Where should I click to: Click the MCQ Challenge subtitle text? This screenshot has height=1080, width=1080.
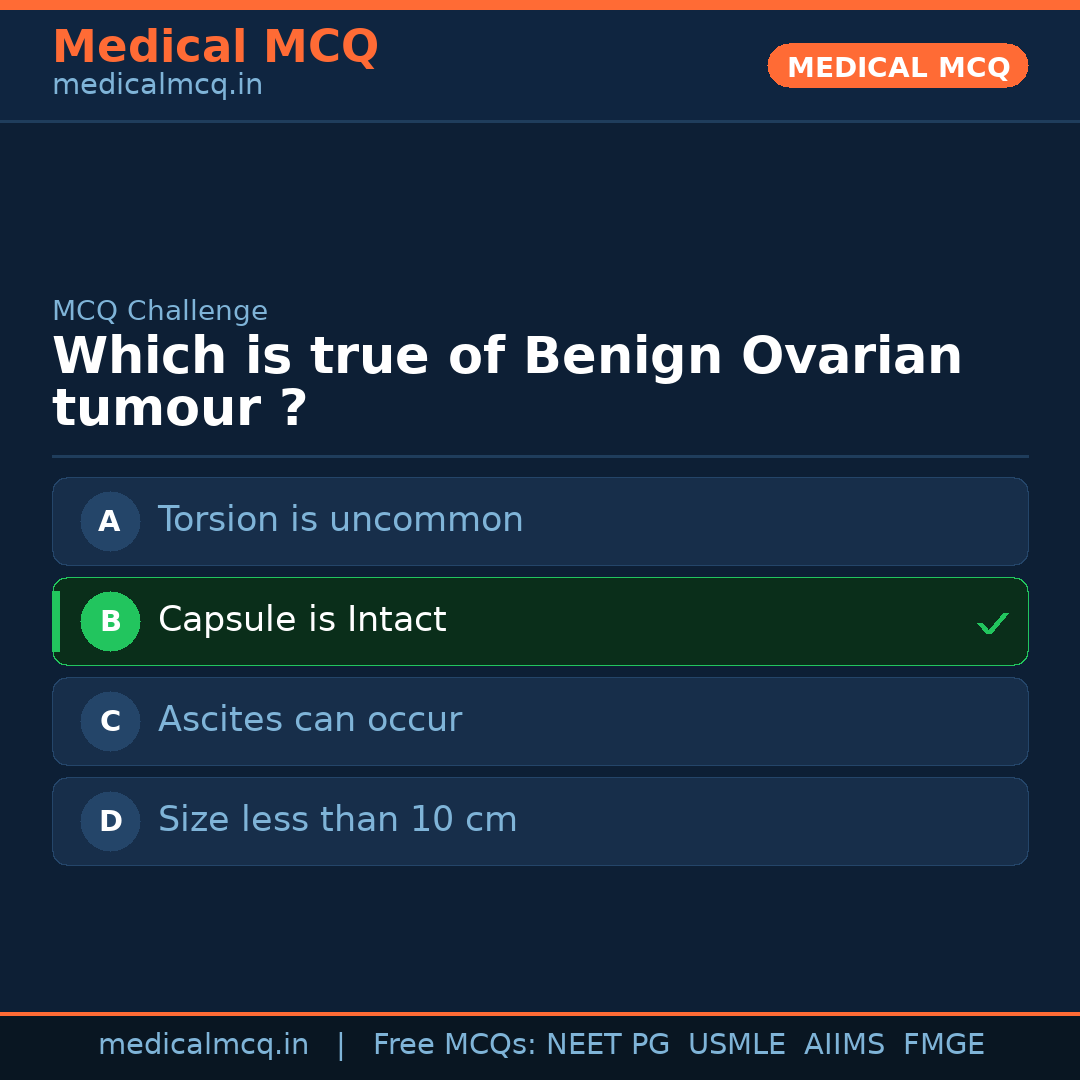[160, 311]
